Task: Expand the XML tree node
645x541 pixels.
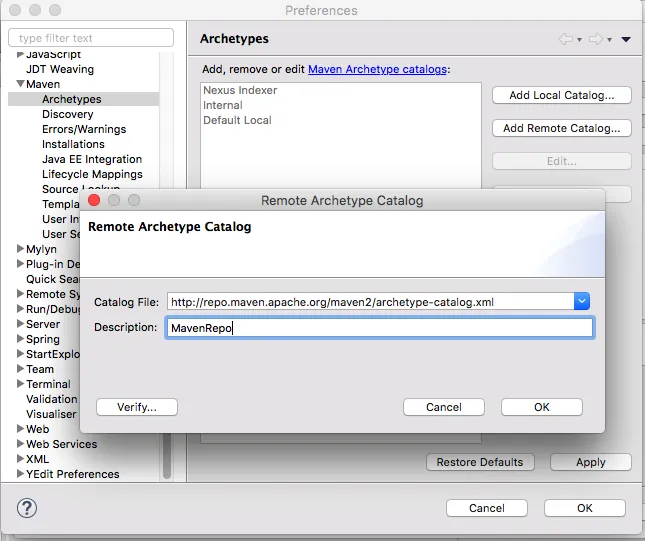Action: tap(20, 458)
